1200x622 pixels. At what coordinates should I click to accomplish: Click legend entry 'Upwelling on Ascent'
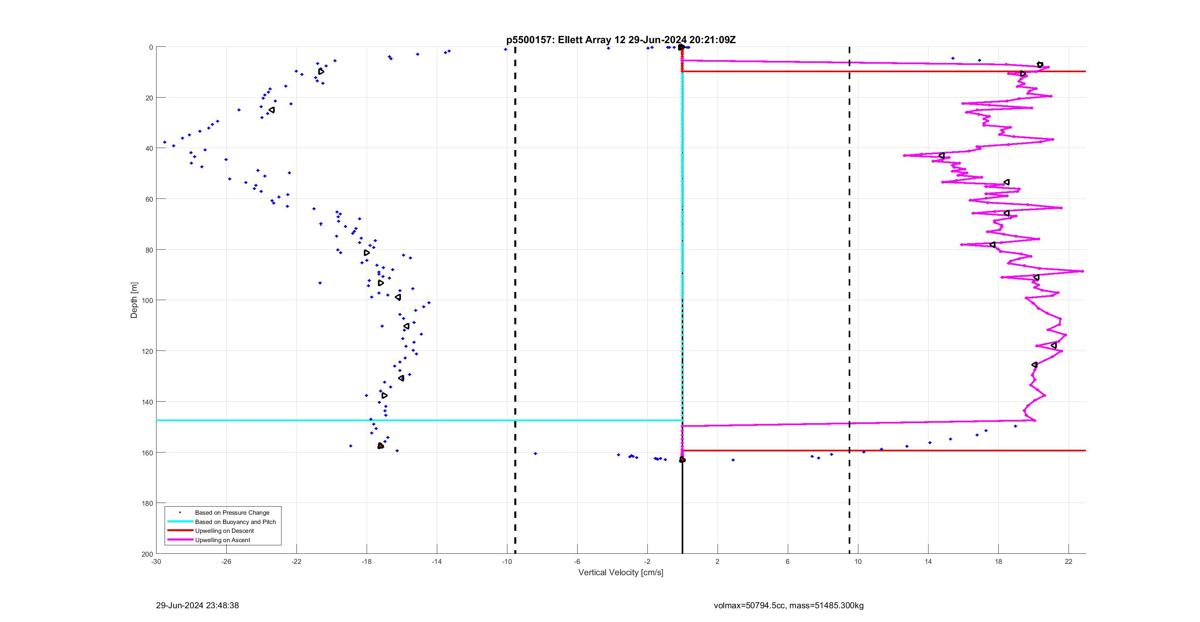pyautogui.click(x=223, y=539)
